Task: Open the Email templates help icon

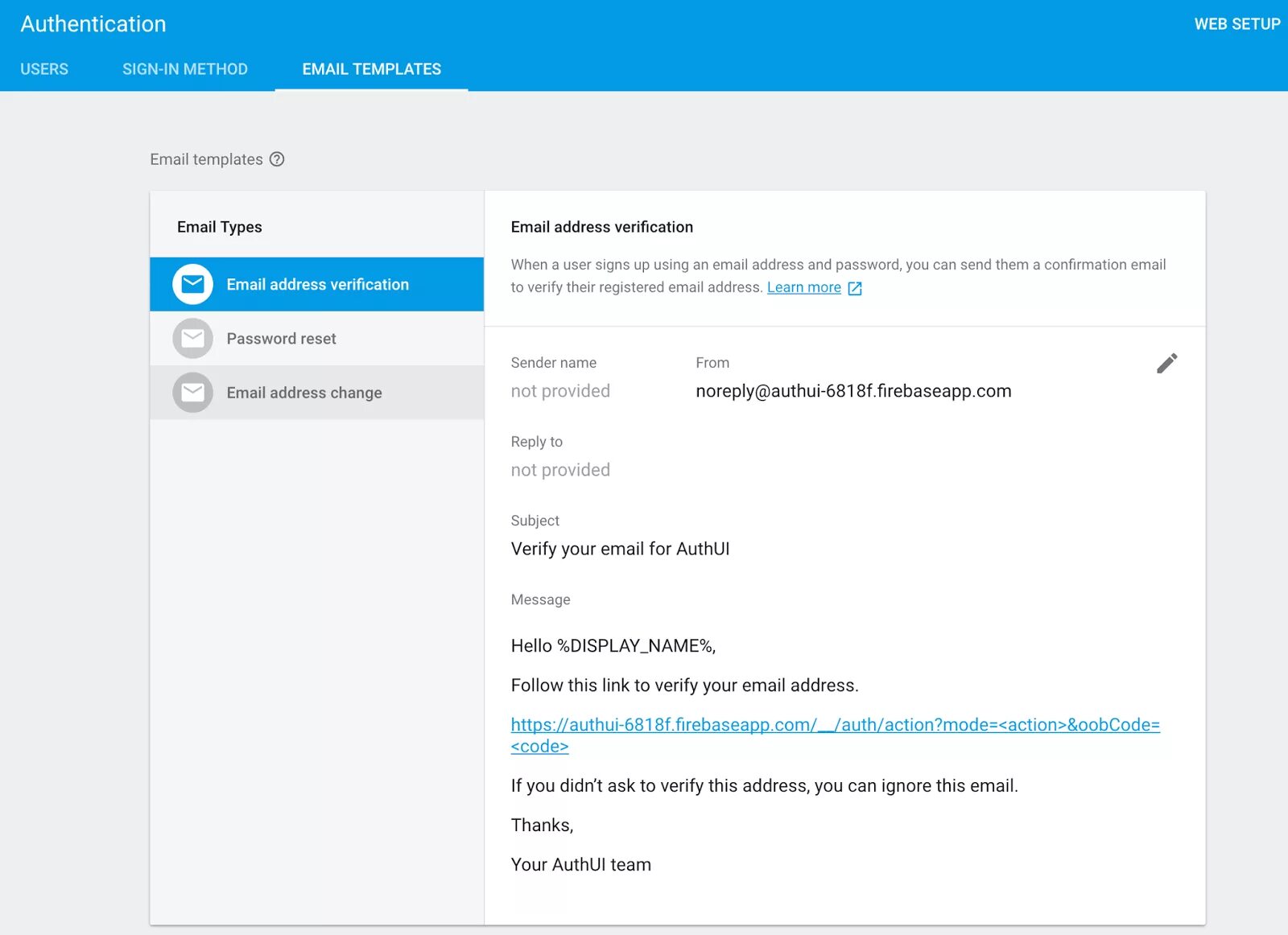Action: click(x=276, y=159)
